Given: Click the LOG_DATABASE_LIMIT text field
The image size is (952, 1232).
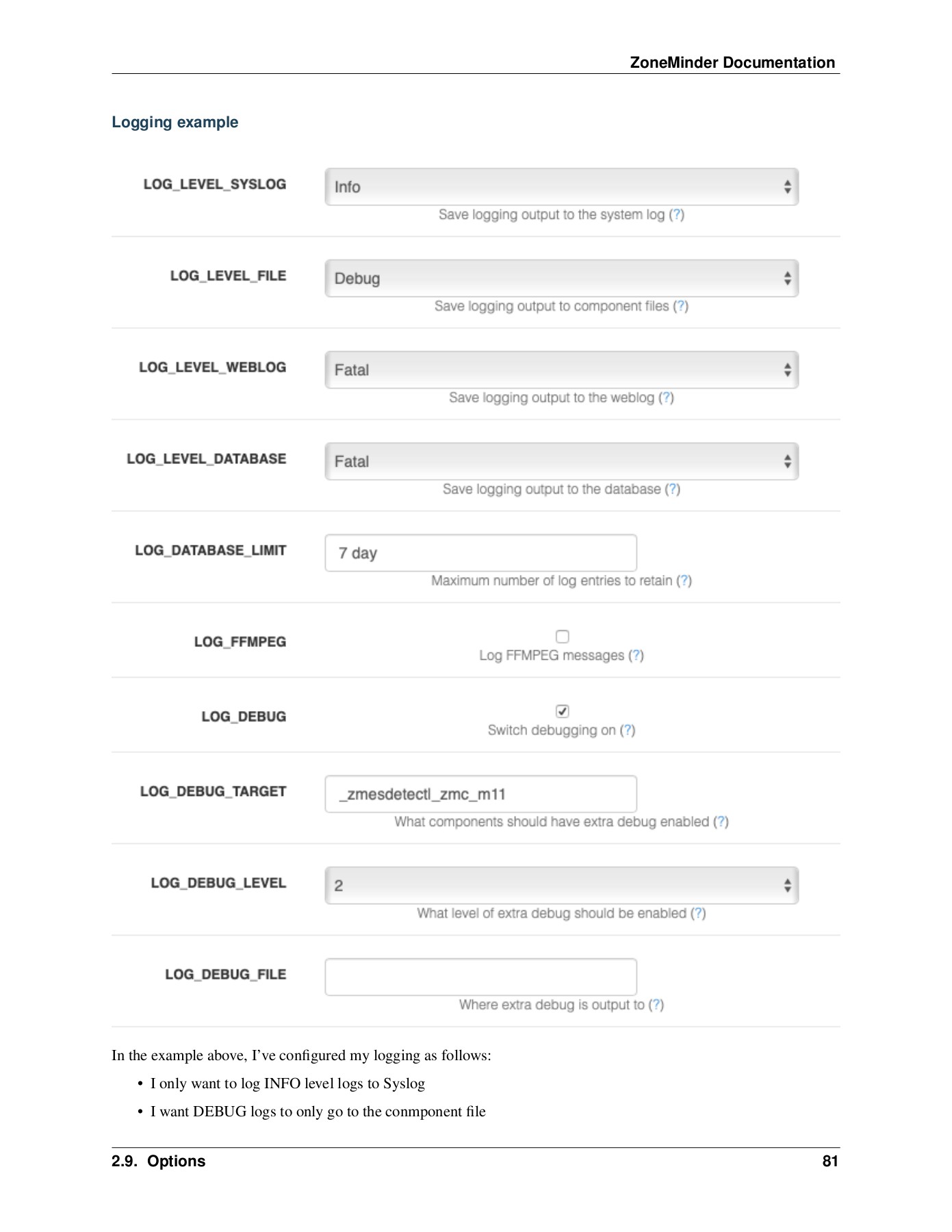Looking at the screenshot, I should pos(480,553).
